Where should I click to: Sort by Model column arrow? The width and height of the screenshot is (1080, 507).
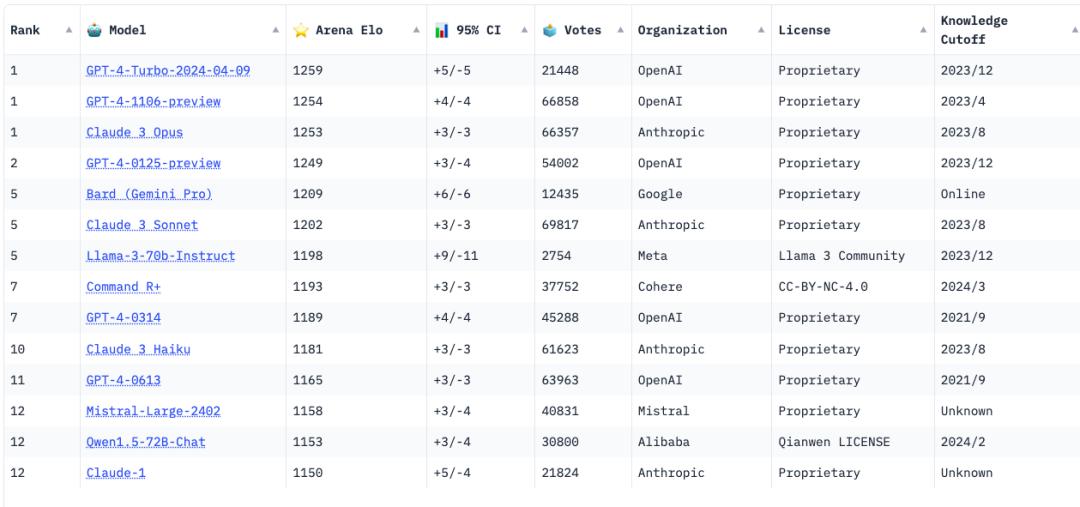pyautogui.click(x=276, y=30)
